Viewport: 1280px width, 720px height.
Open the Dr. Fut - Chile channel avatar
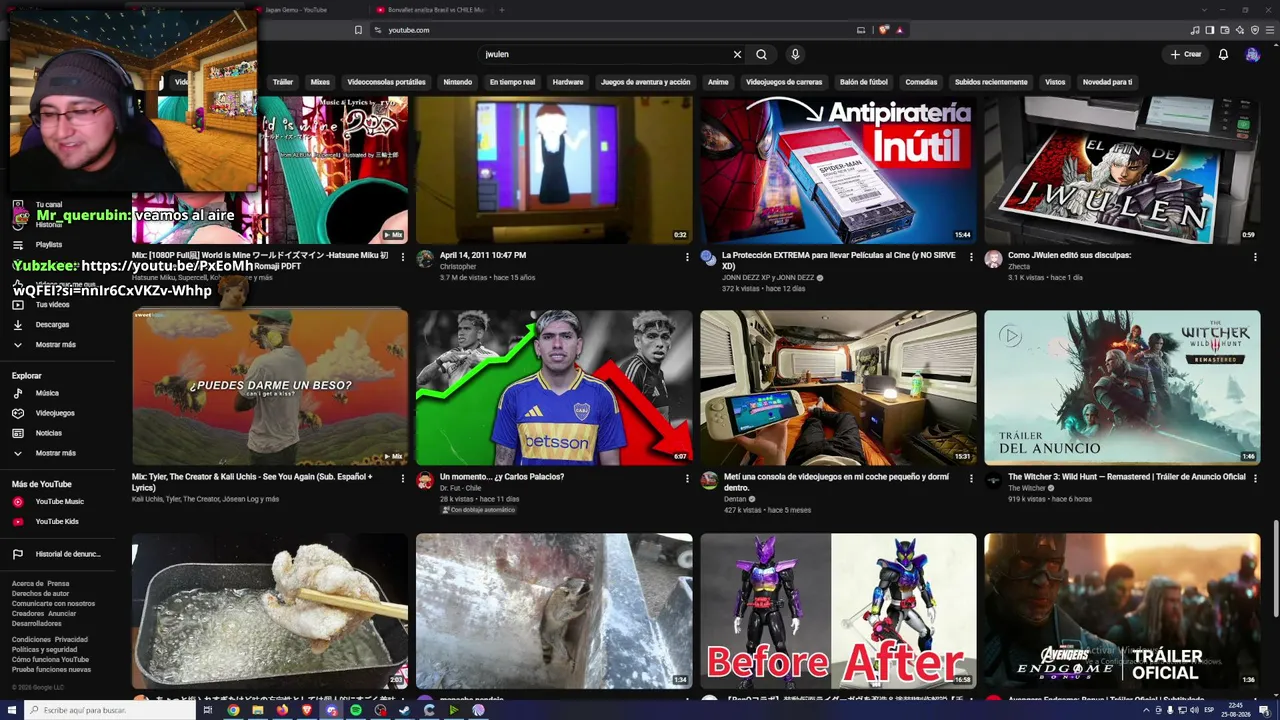(425, 481)
